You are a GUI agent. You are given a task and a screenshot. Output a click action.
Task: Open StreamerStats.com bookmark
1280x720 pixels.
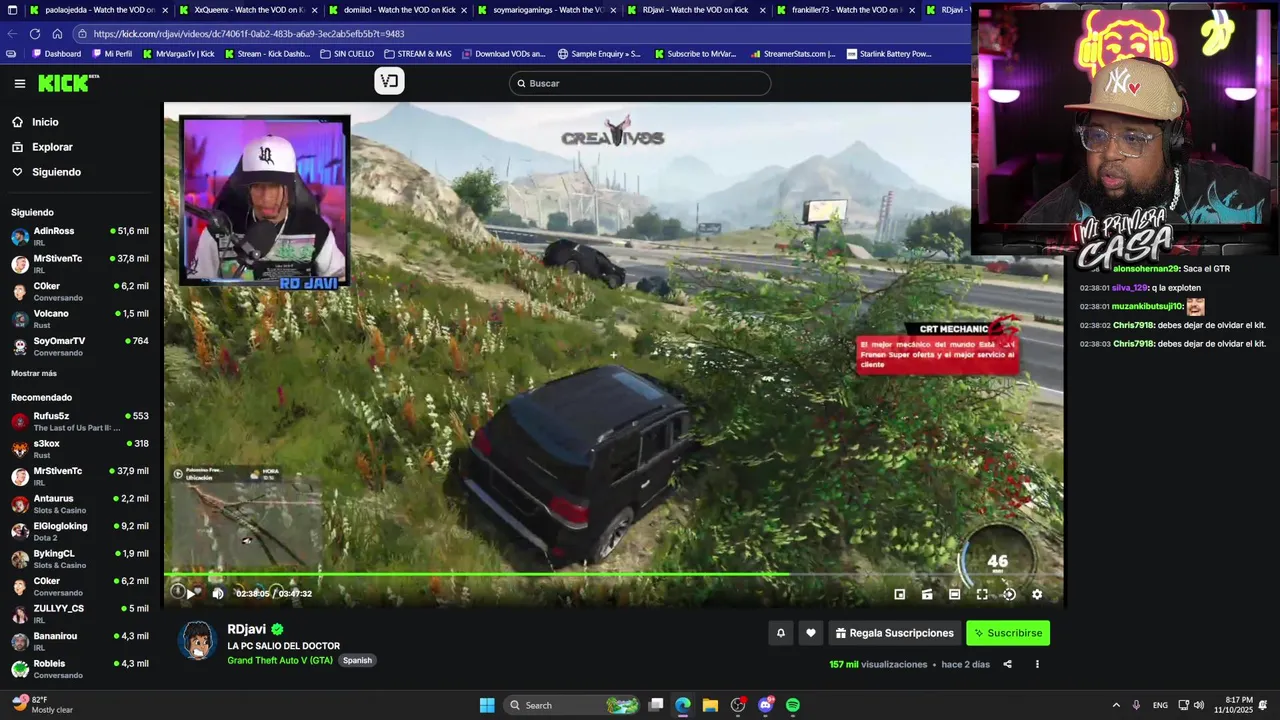click(792, 54)
